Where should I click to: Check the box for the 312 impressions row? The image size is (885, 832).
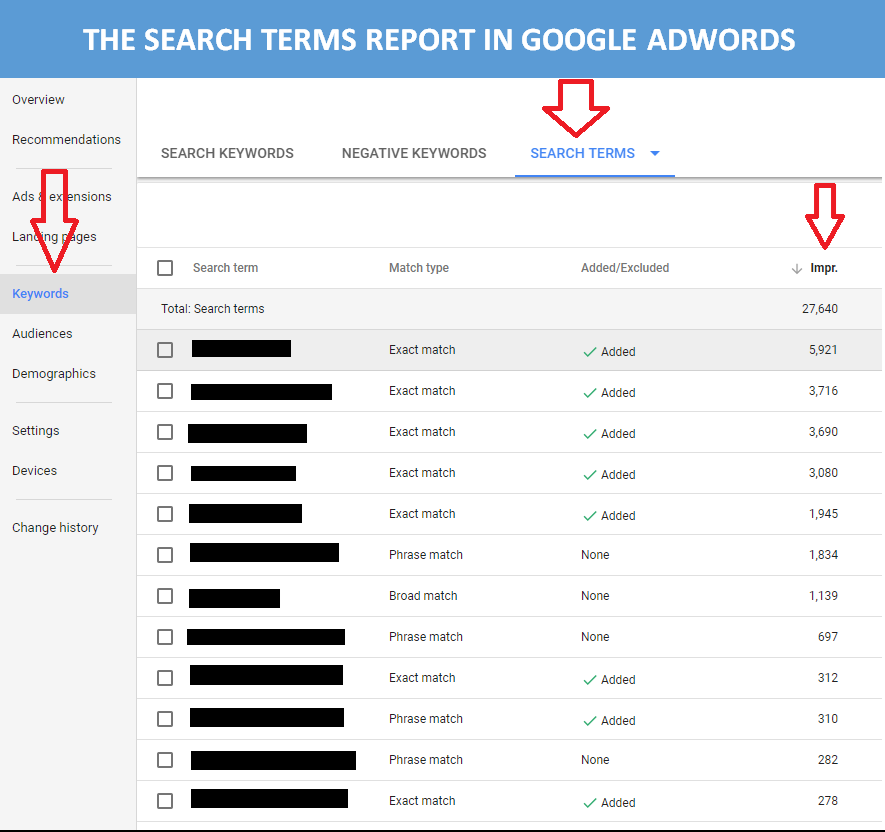(x=165, y=677)
